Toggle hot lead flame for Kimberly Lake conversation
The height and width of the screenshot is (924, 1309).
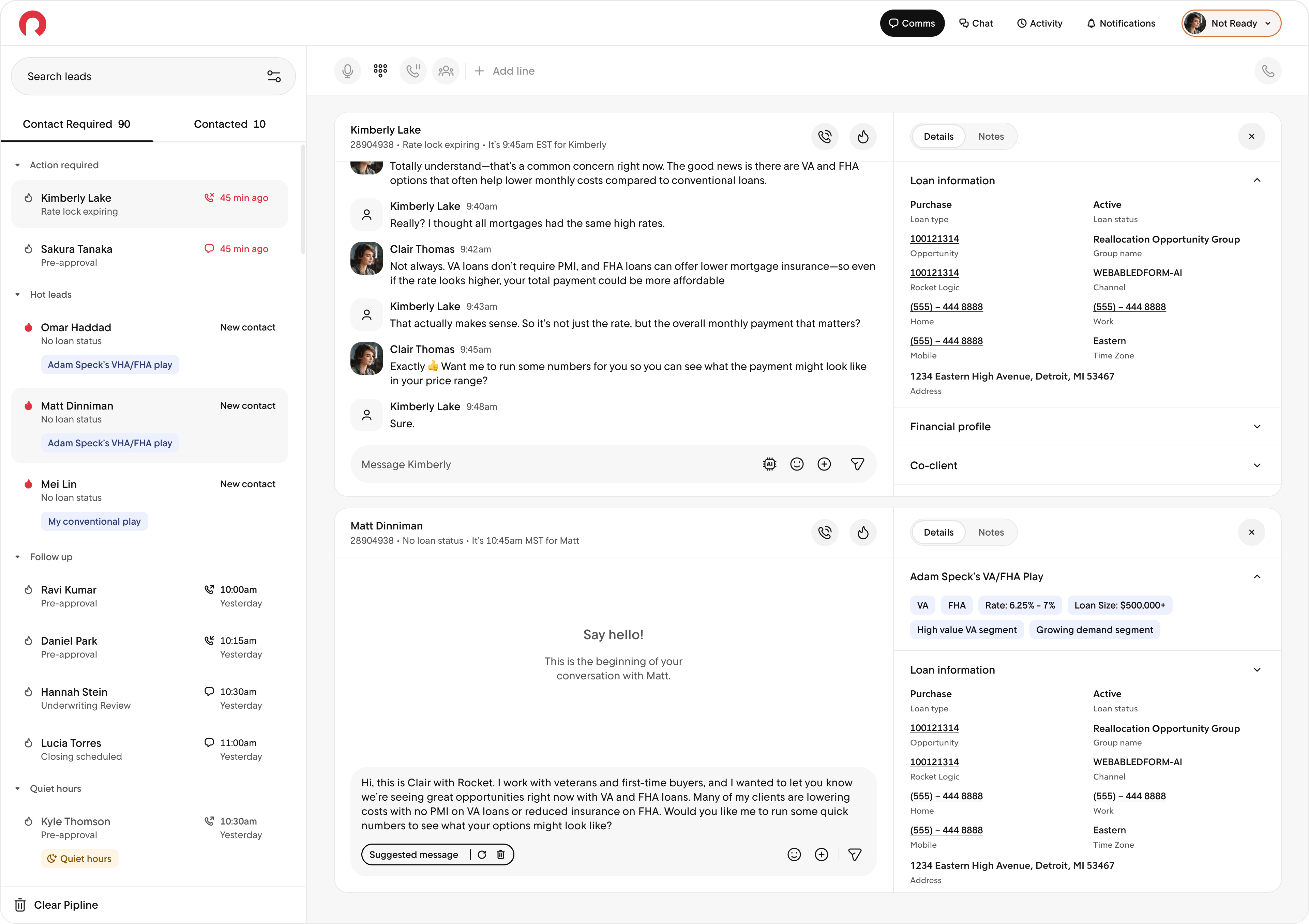click(x=862, y=137)
